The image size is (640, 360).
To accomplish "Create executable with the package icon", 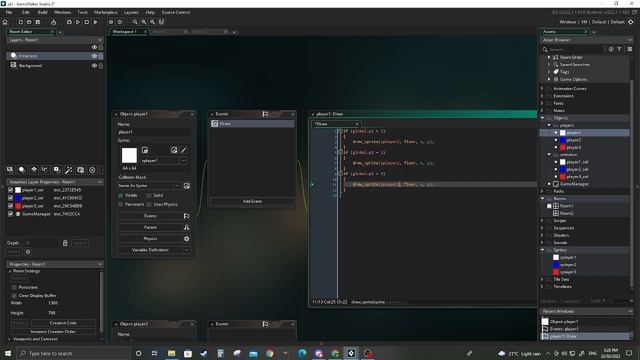I will 53,22.
